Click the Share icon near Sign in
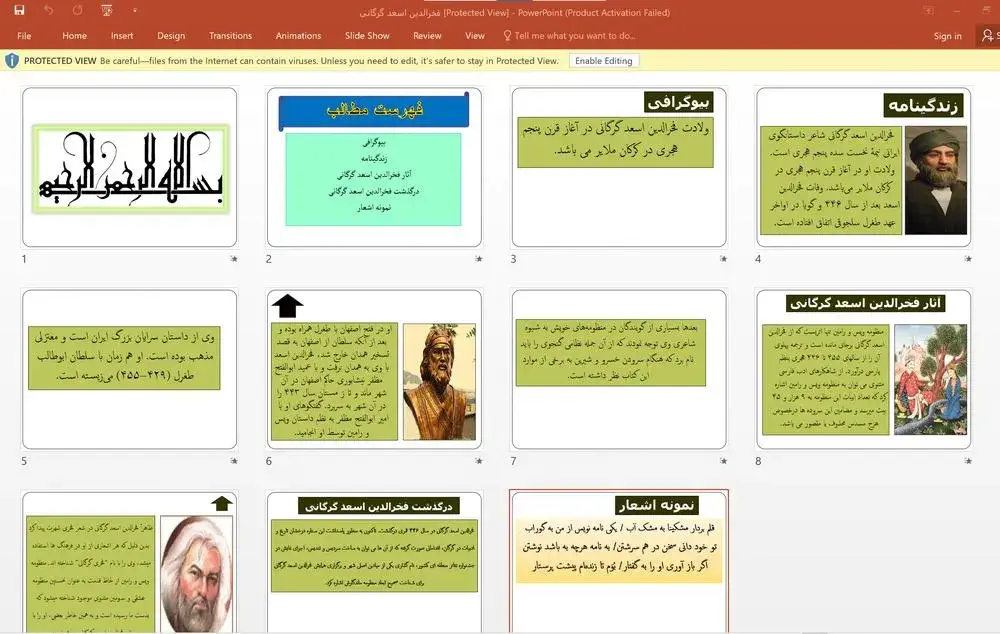1000x634 pixels. point(990,35)
